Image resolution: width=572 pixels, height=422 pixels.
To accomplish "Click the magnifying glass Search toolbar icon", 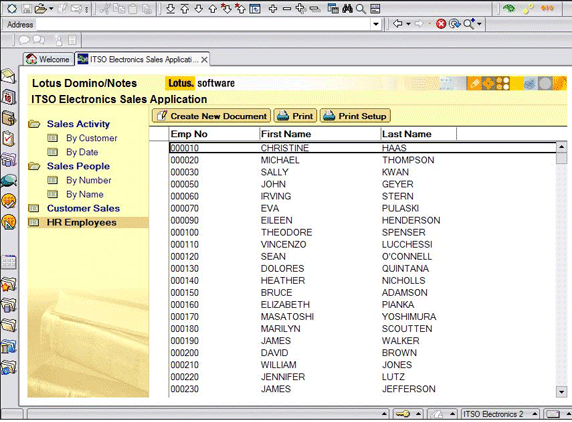I will click(360, 8).
